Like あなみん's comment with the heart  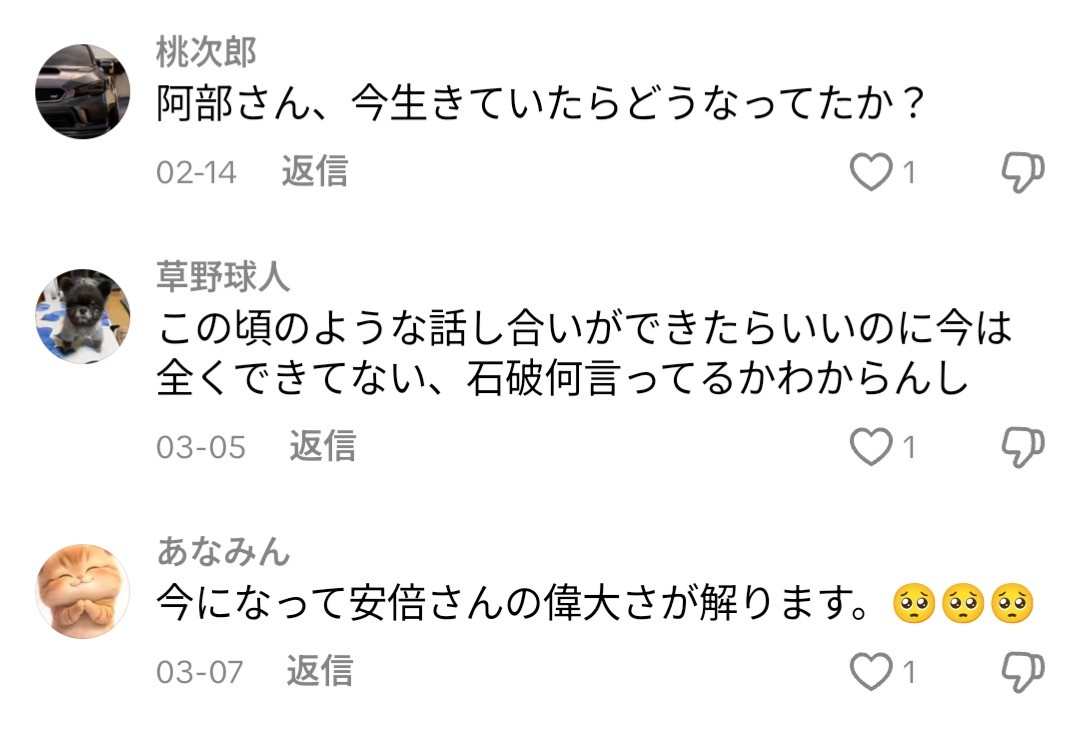tap(870, 672)
